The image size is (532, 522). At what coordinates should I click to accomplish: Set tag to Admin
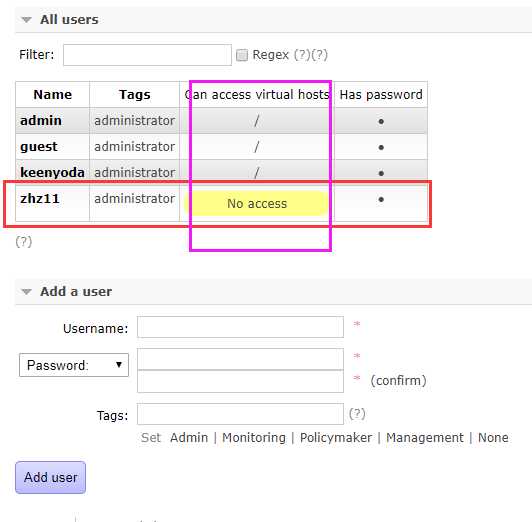point(189,438)
